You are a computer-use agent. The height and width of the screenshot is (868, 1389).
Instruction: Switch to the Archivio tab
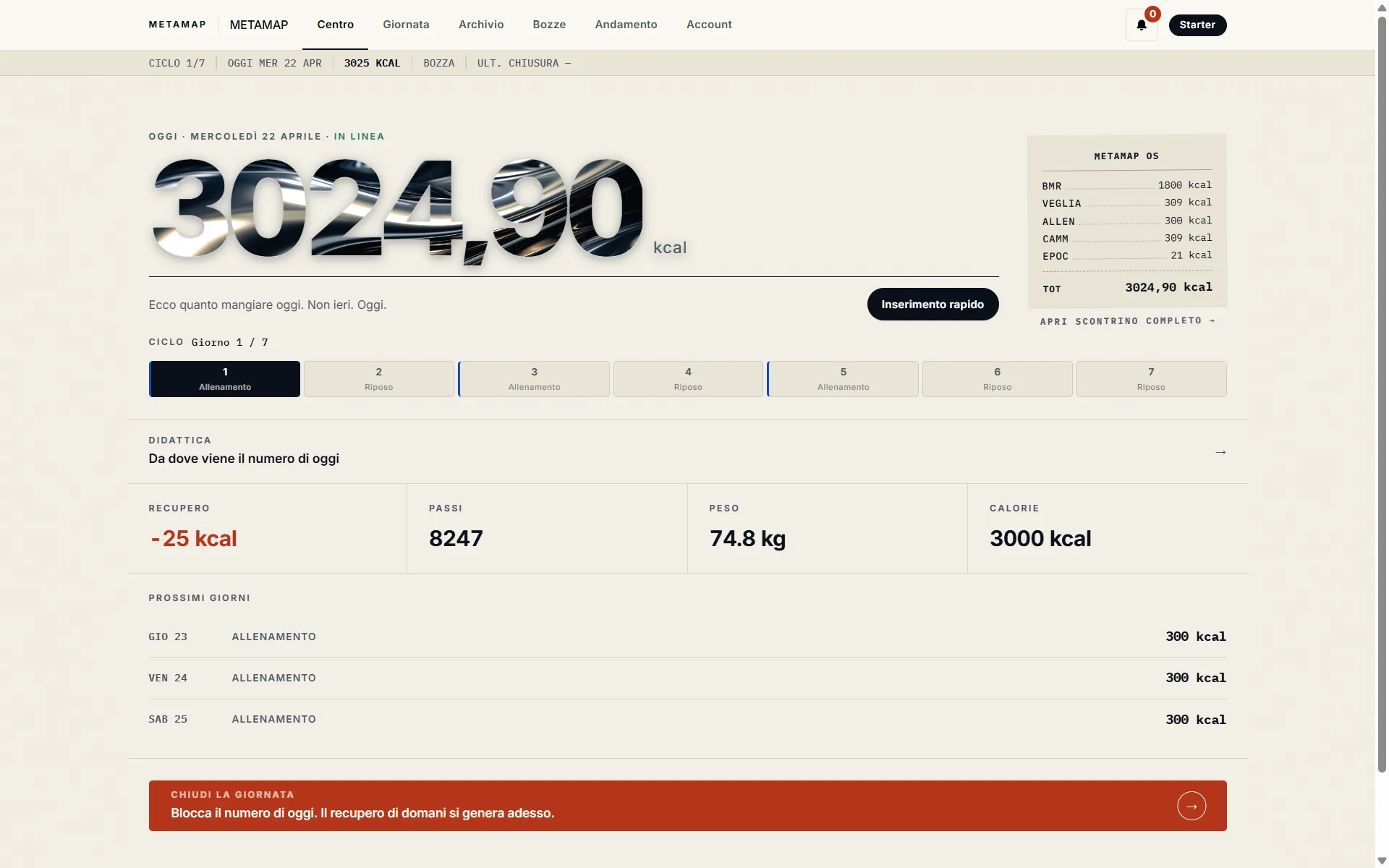coord(481,25)
